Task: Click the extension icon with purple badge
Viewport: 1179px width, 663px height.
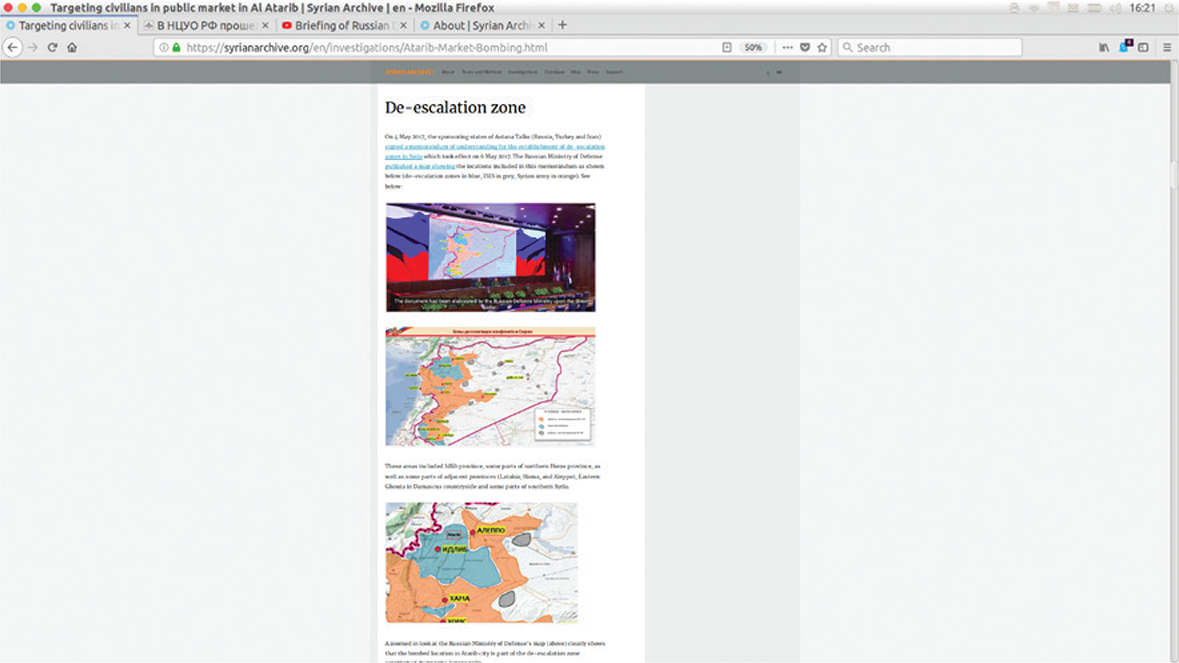Action: coord(1124,47)
